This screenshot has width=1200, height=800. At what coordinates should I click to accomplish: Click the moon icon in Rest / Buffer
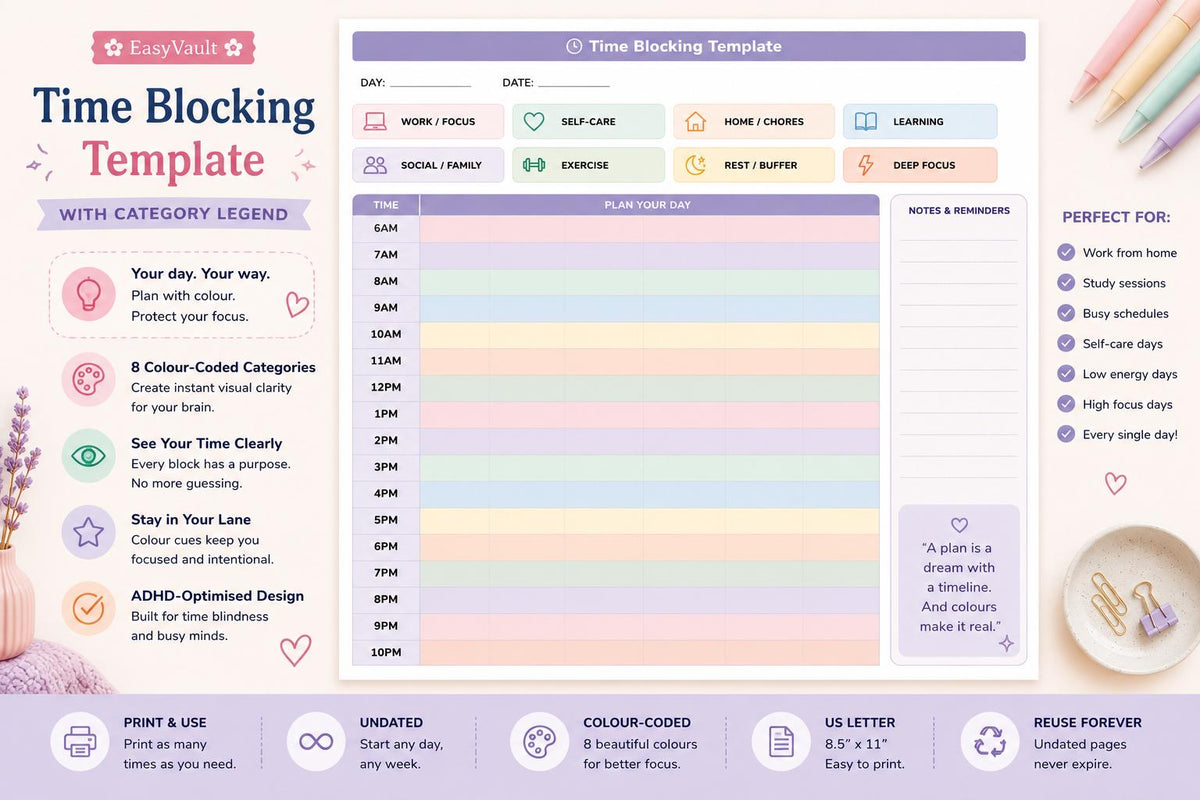tap(695, 165)
